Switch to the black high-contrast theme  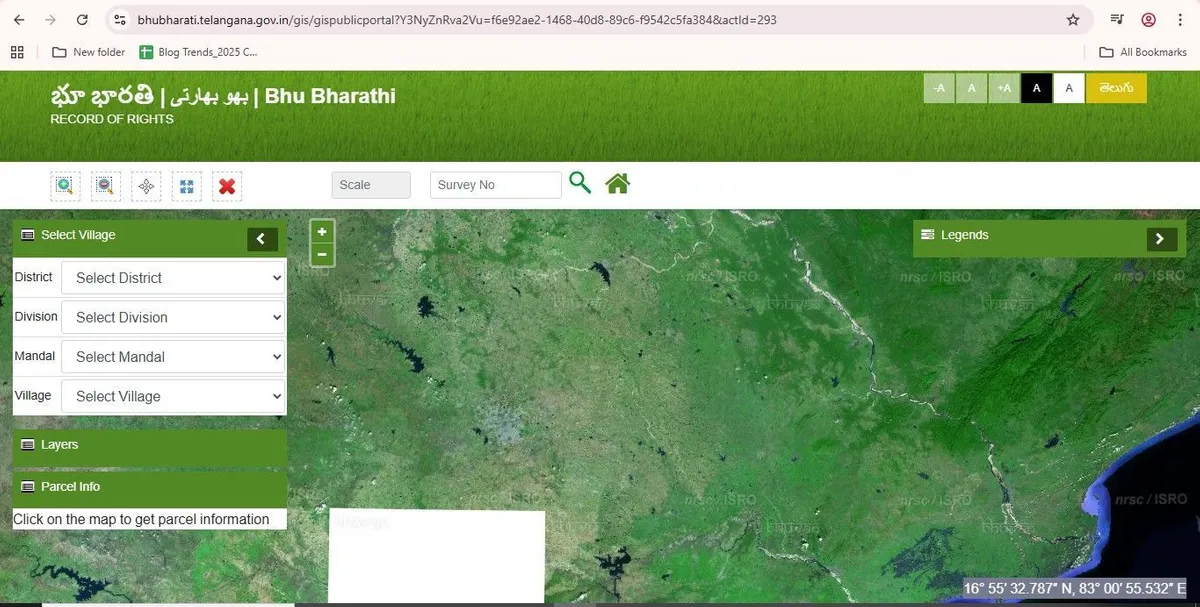point(1036,88)
